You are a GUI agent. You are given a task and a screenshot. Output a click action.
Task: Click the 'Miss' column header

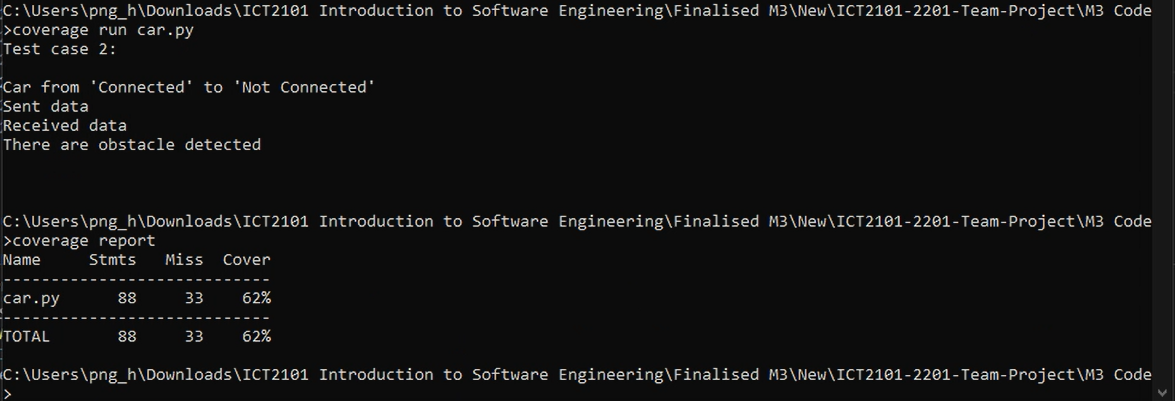[184, 260]
